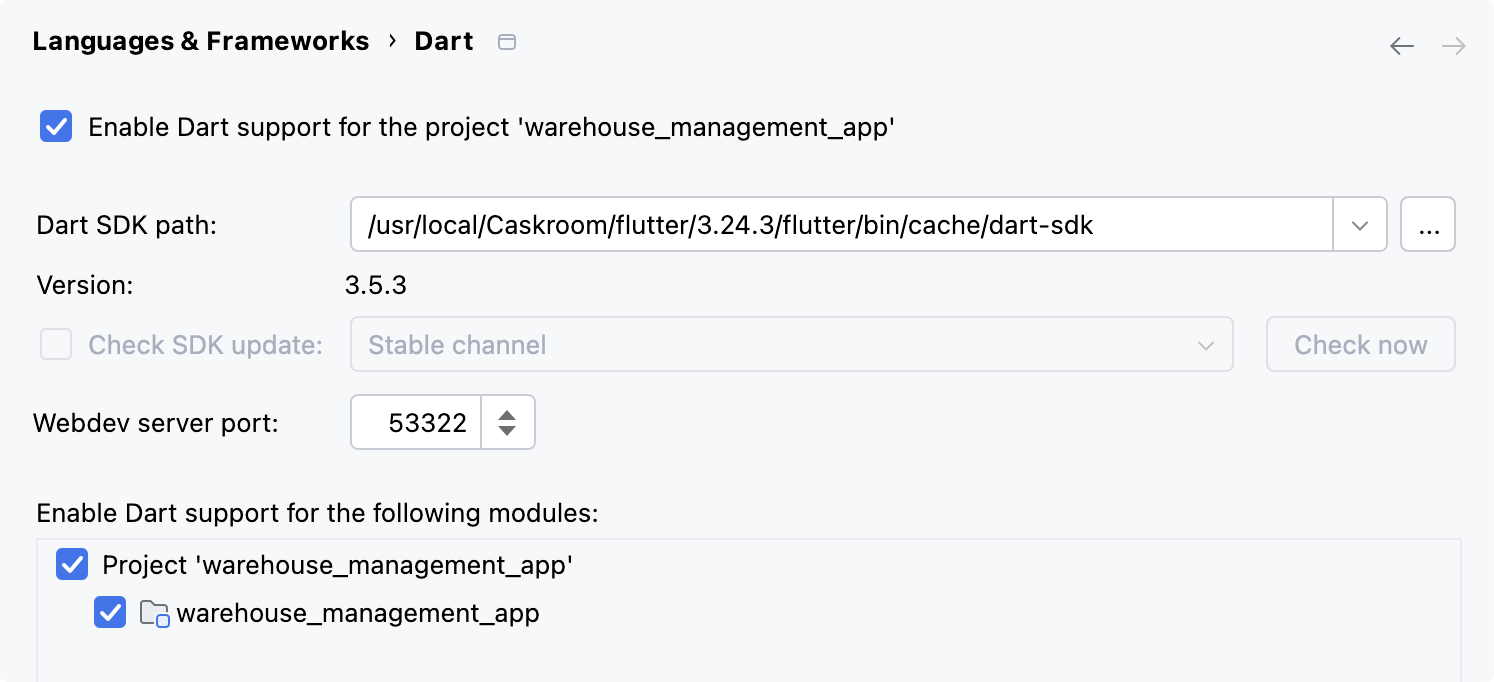Click into the Dart SDK path field
Viewport: 1494px width, 682px height.
[842, 225]
